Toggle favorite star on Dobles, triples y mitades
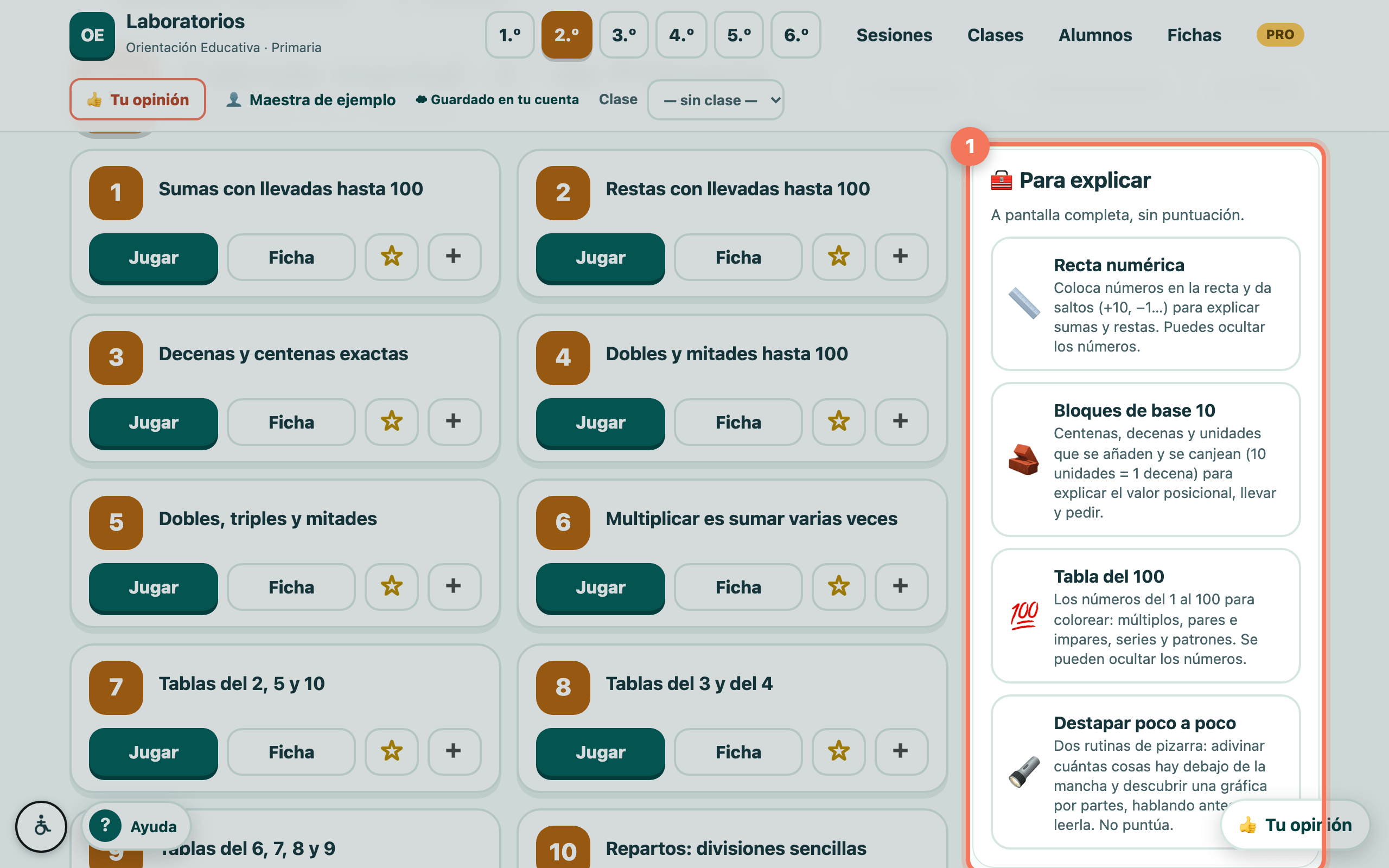This screenshot has width=1389, height=868. tap(391, 586)
